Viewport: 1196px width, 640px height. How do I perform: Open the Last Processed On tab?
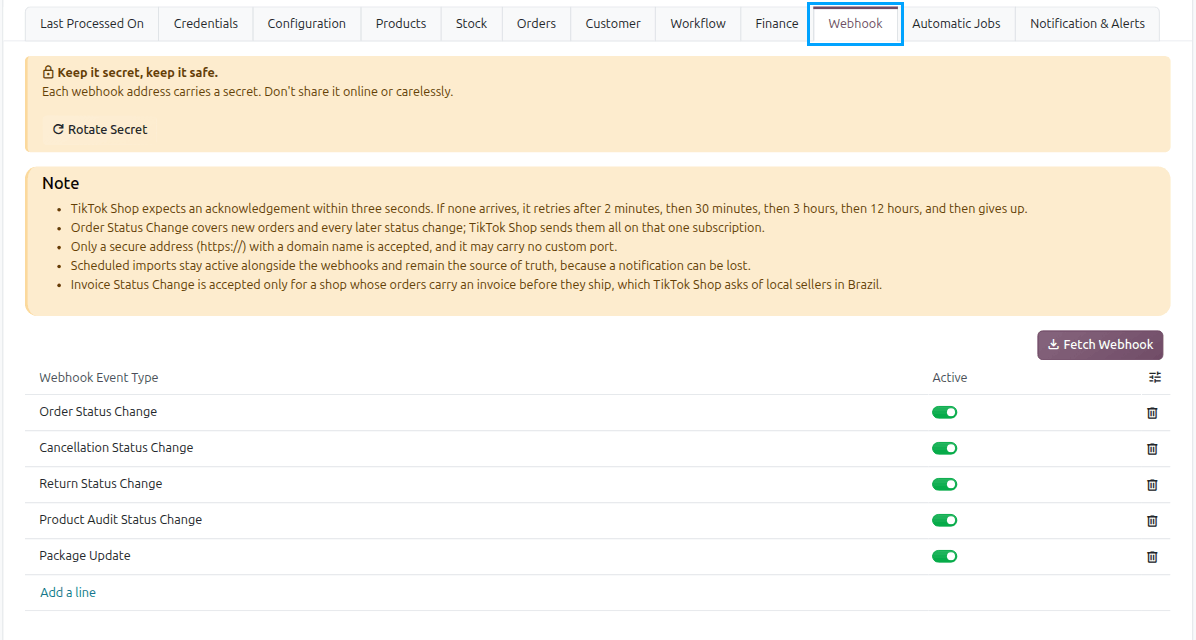tap(92, 24)
